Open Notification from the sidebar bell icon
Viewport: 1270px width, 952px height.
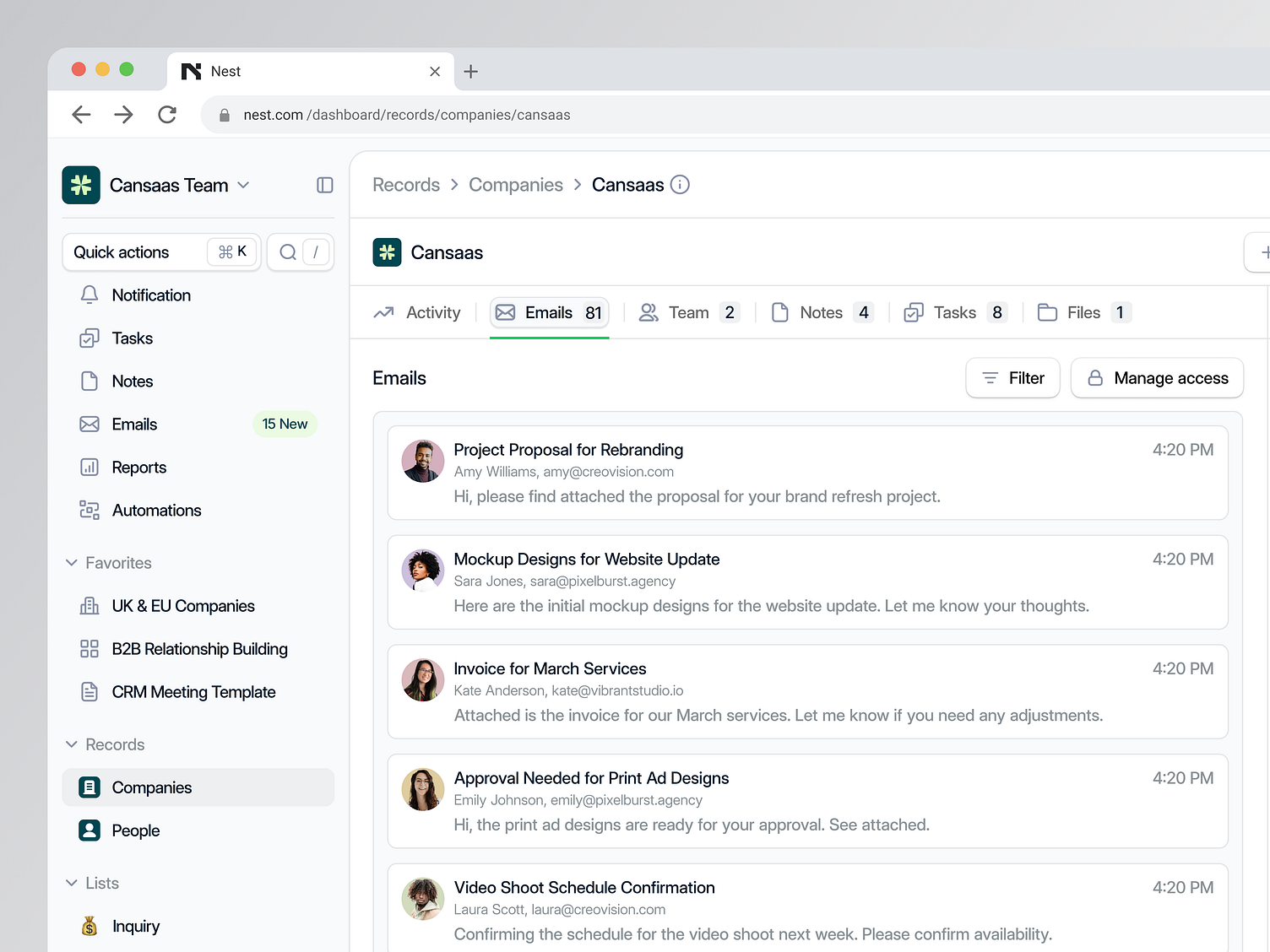click(90, 295)
